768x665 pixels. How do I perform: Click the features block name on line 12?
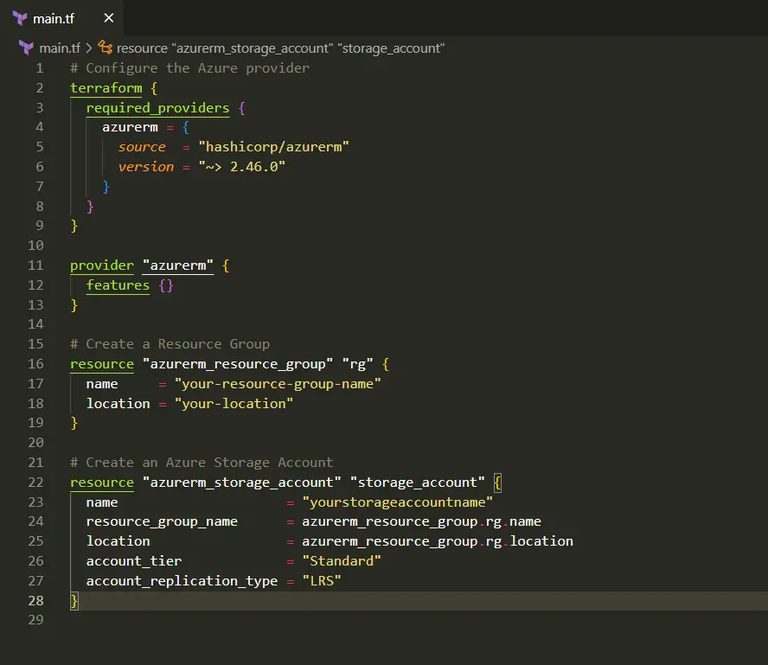pyautogui.click(x=118, y=285)
